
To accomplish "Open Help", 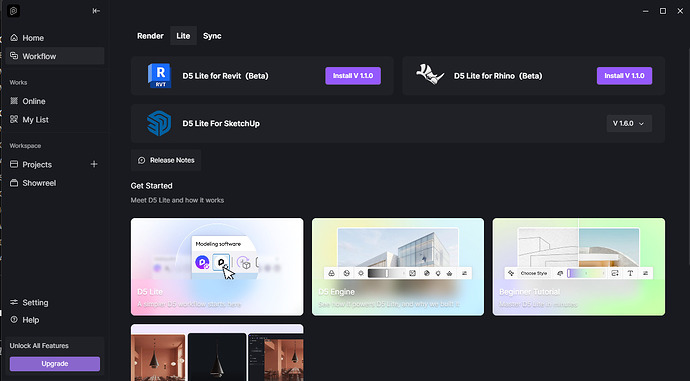I will 55,320.
